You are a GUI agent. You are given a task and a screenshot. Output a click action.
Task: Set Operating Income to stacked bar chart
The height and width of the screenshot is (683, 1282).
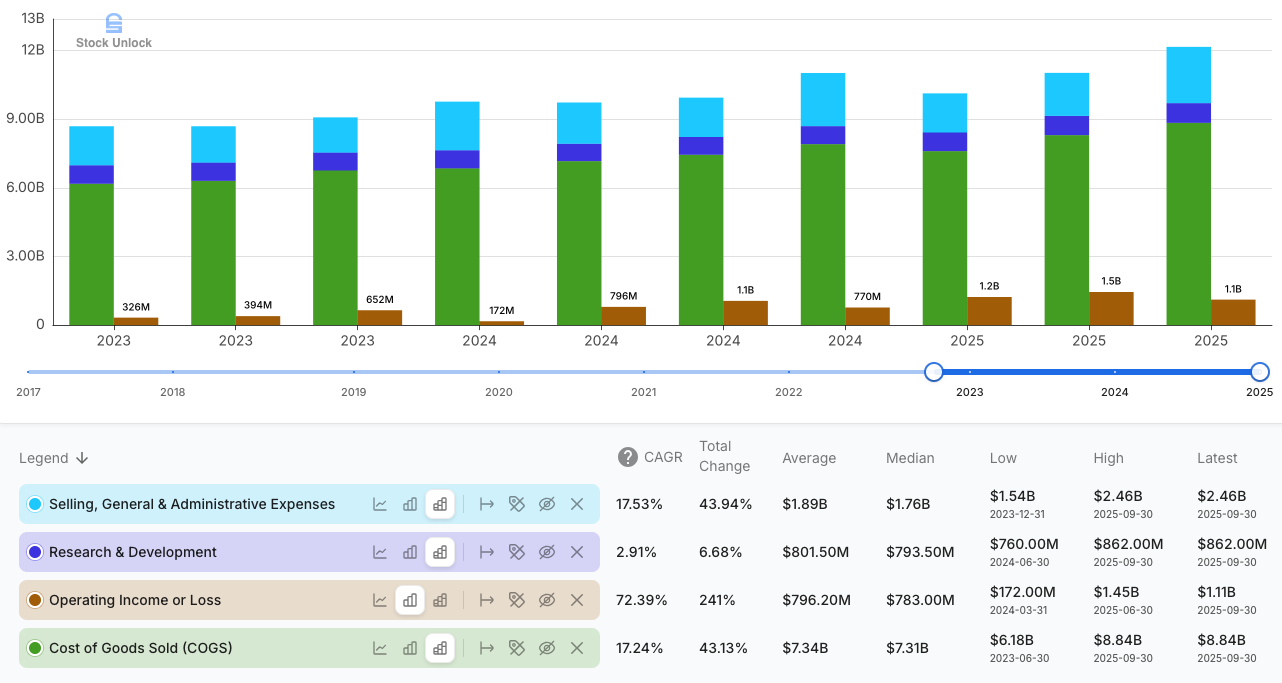(x=440, y=600)
